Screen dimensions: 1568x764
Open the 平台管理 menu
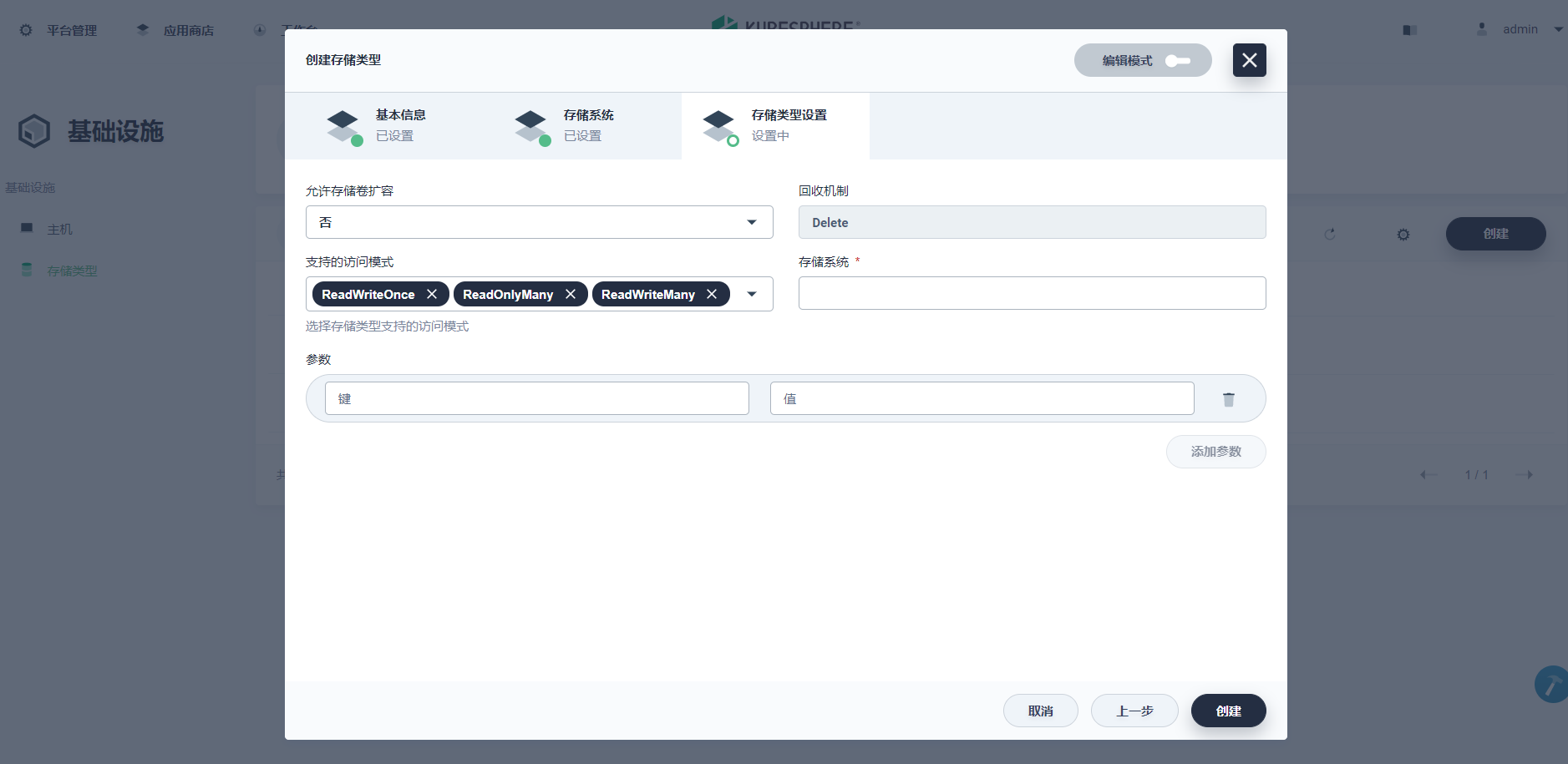(58, 30)
